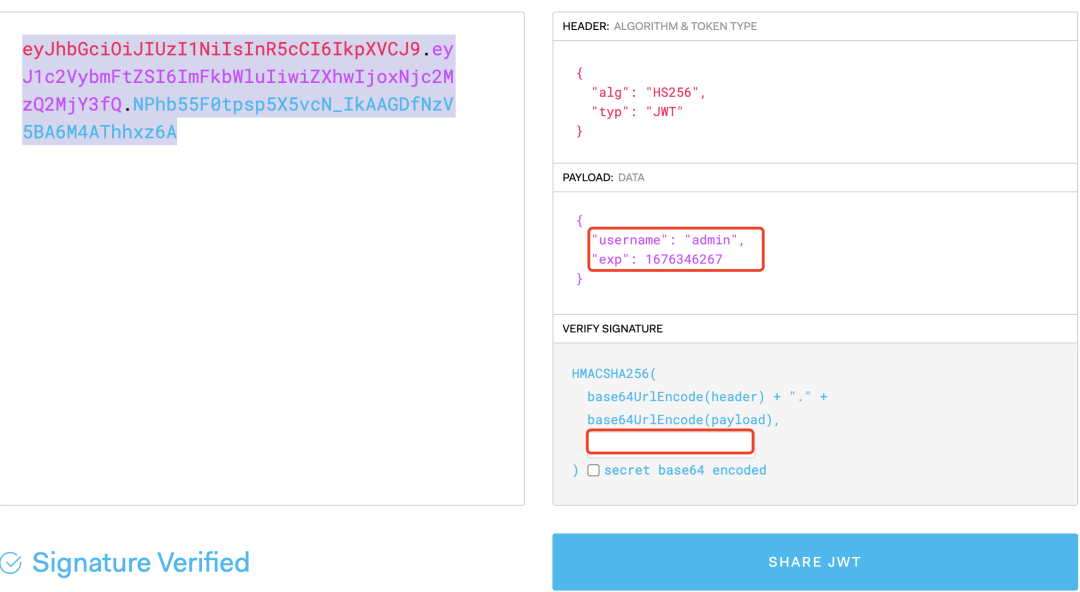The width and height of the screenshot is (1080, 592).
Task: Click the red header segment of encoded token
Action: [x=220, y=49]
